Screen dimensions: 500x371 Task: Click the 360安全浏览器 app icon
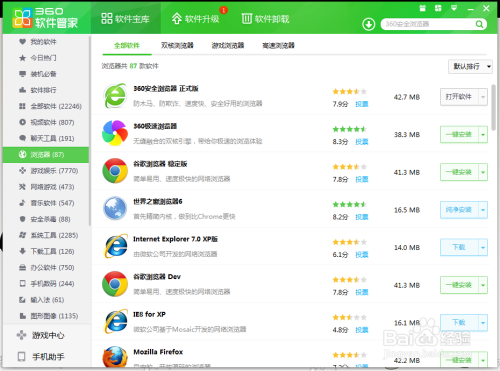pos(115,96)
